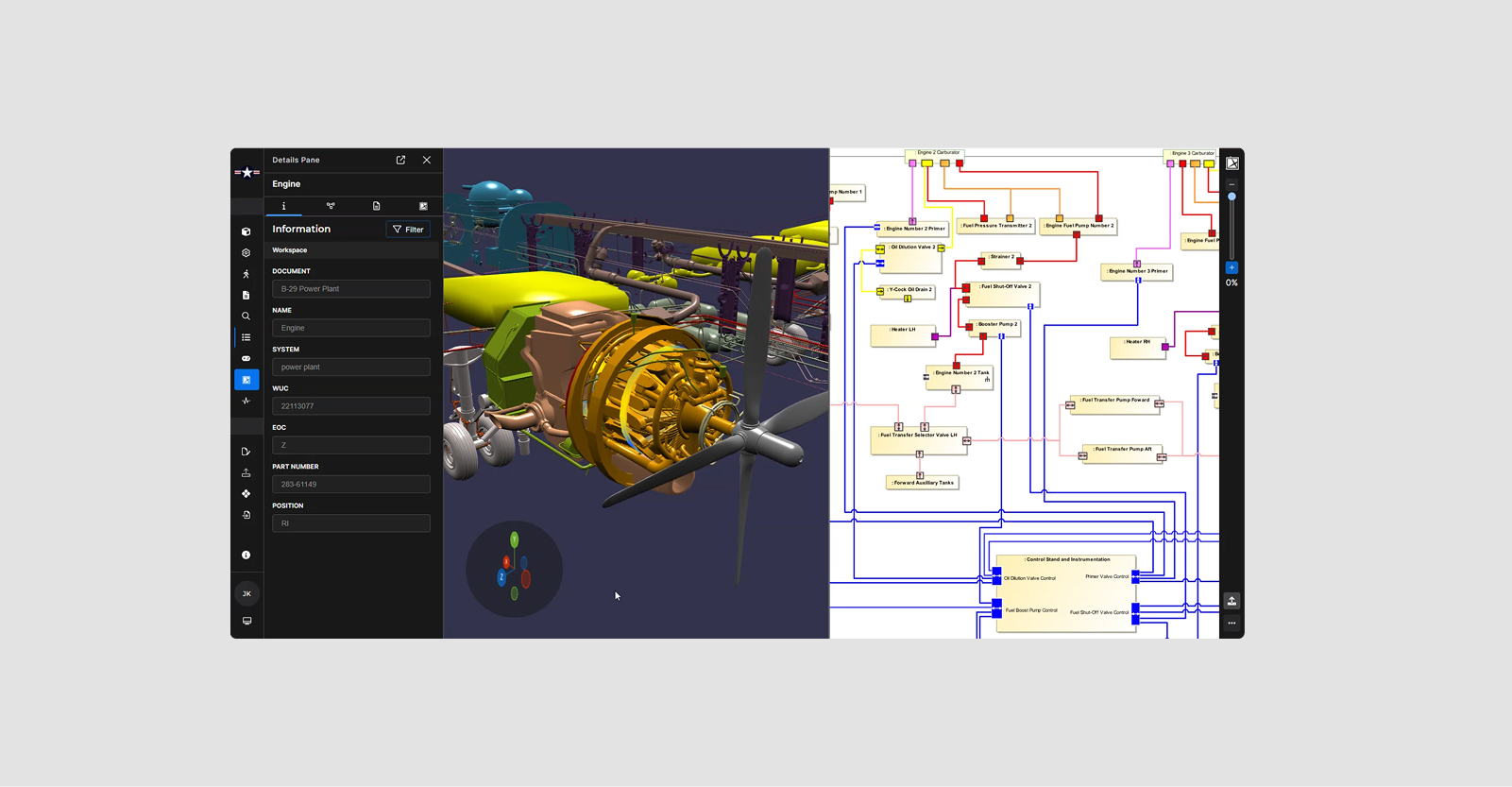
Task: Select Engine Number 3 Primer block
Action: [1137, 272]
